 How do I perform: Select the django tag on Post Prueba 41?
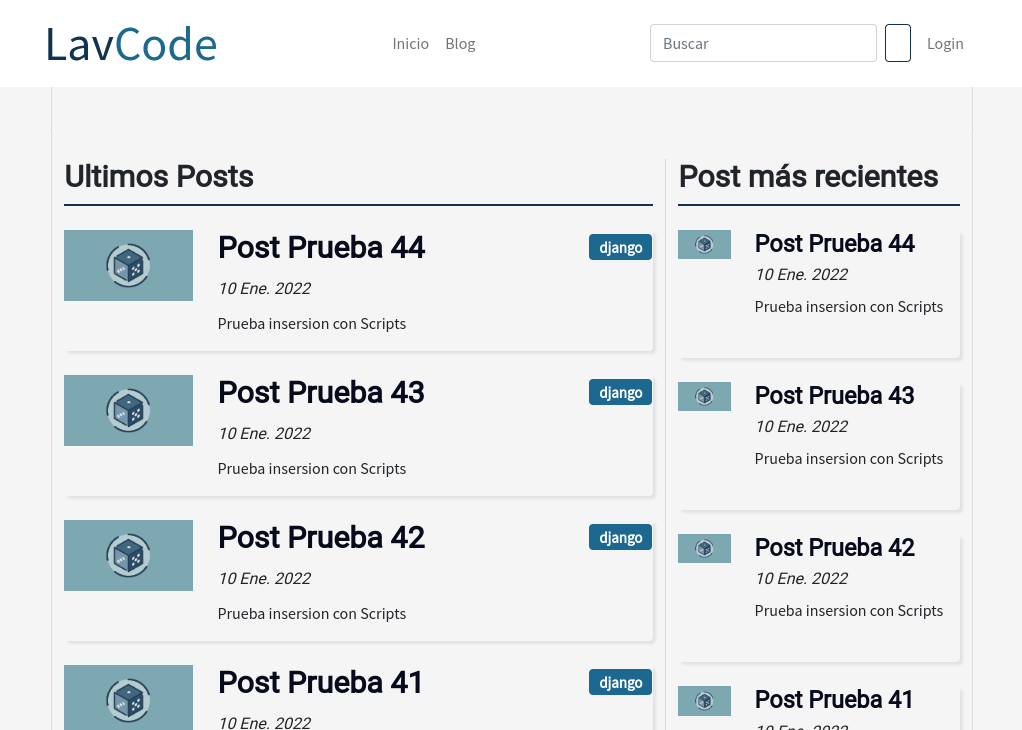[620, 682]
